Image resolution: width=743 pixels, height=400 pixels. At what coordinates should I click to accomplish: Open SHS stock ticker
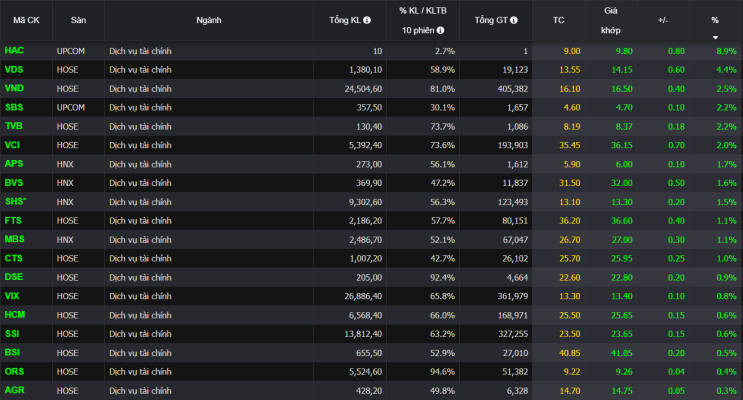pos(16,201)
